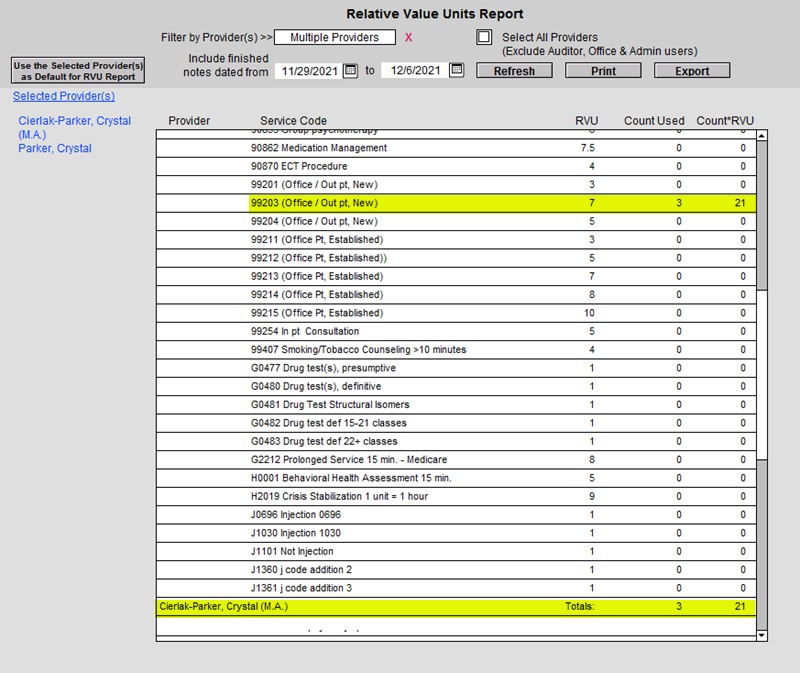
Task: Click the end date field 12/6/2021
Action: tap(414, 71)
